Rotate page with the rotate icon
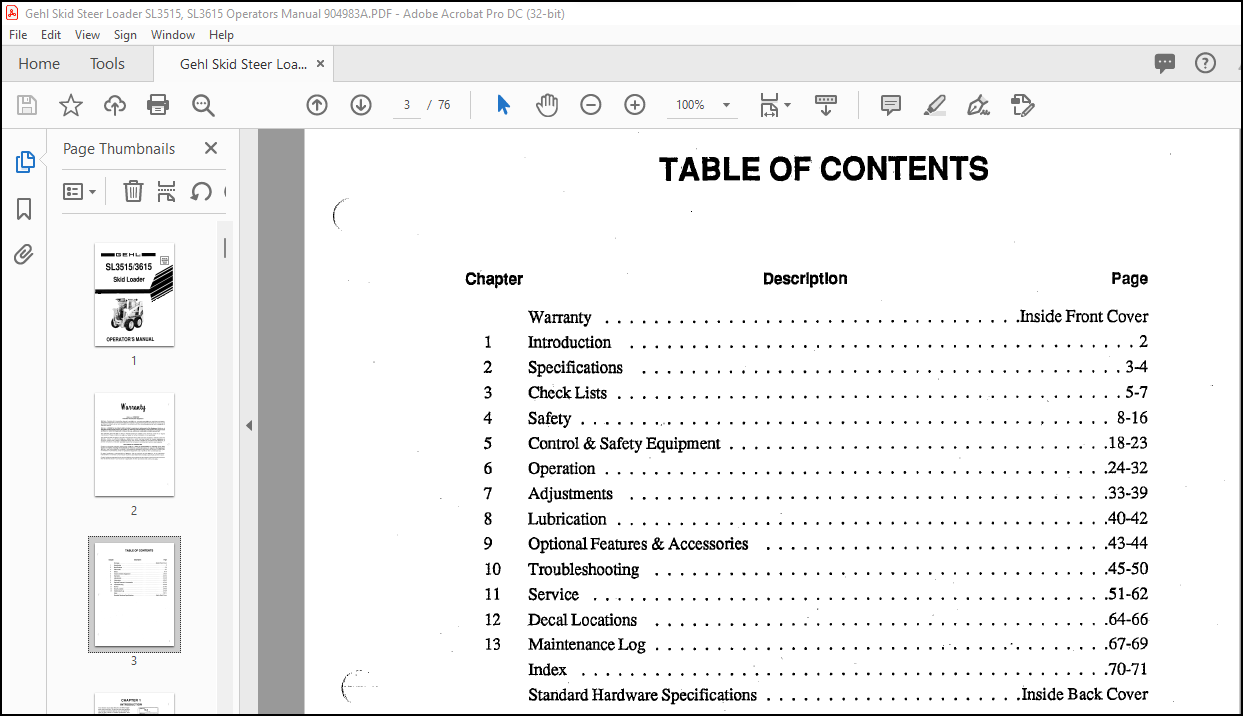This screenshot has width=1243, height=716. 201,191
